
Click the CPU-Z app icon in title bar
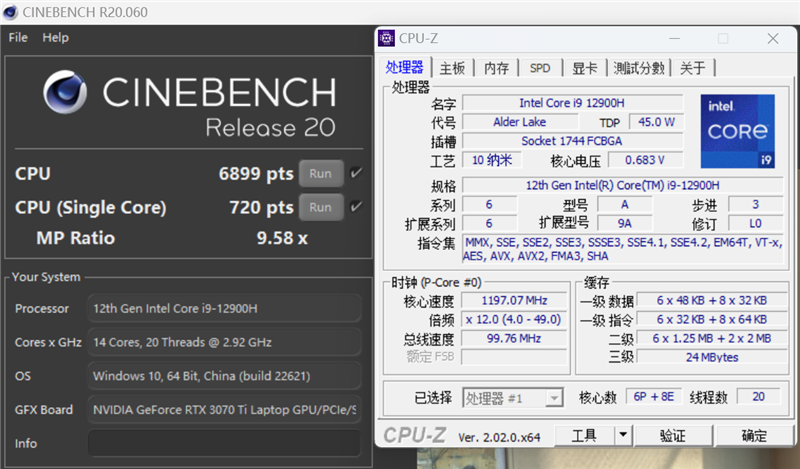387,38
